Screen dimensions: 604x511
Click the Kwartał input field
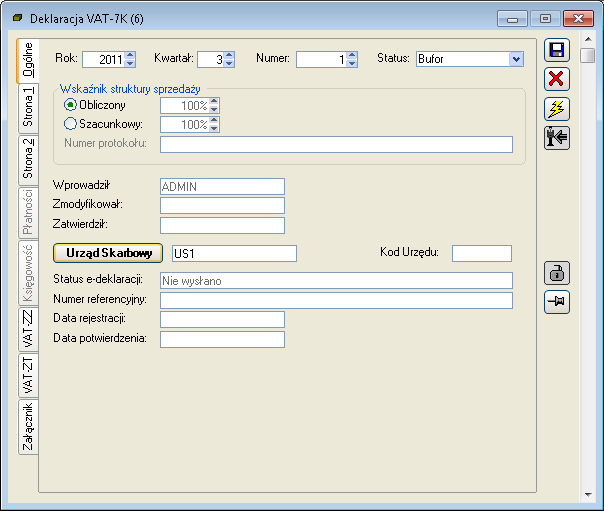pos(211,60)
